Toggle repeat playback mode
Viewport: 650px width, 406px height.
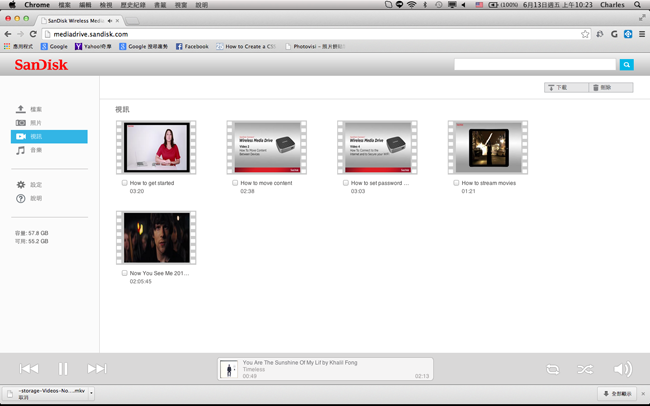point(552,369)
